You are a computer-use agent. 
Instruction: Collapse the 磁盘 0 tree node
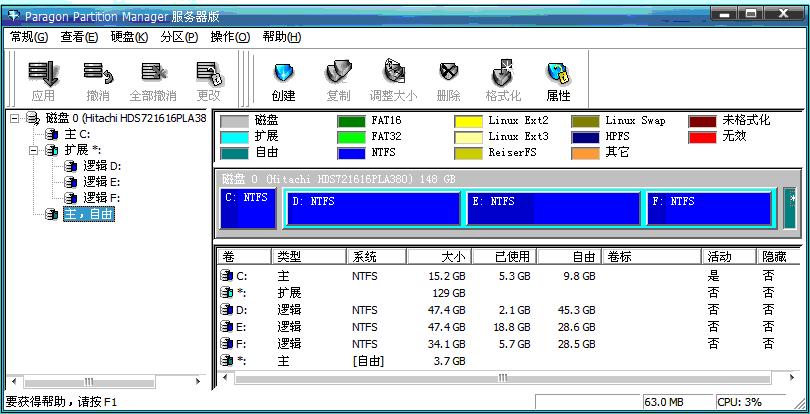pos(14,119)
